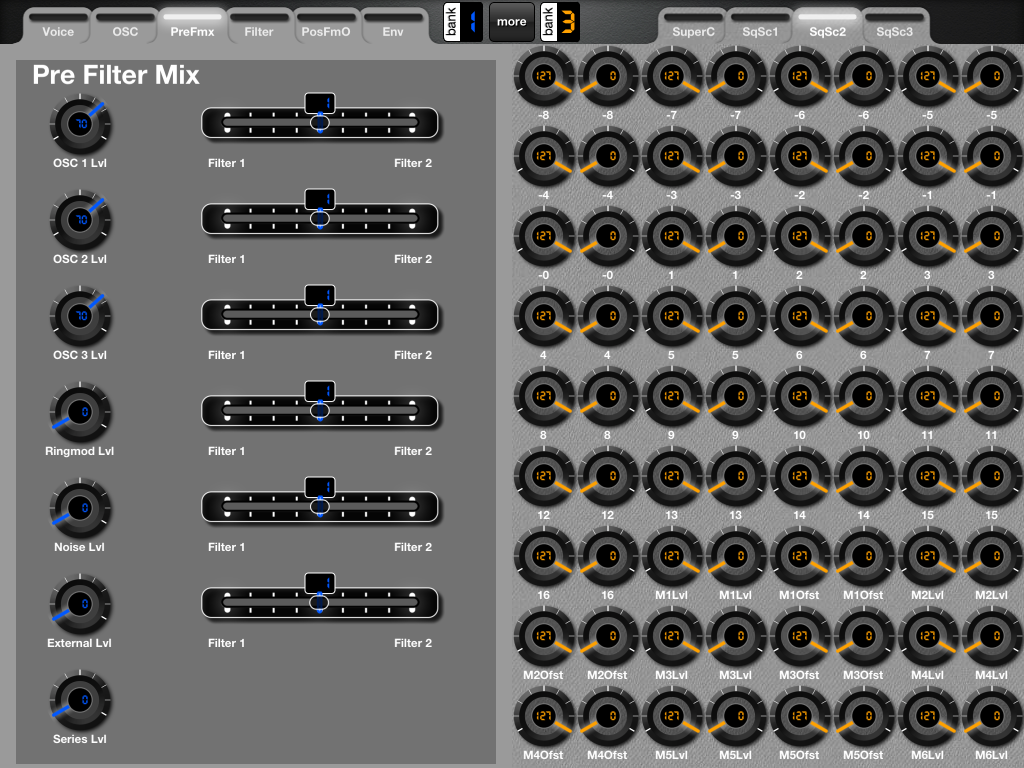This screenshot has height=768, width=1024.
Task: Click the step 12 knob showing 0
Action: (607, 476)
